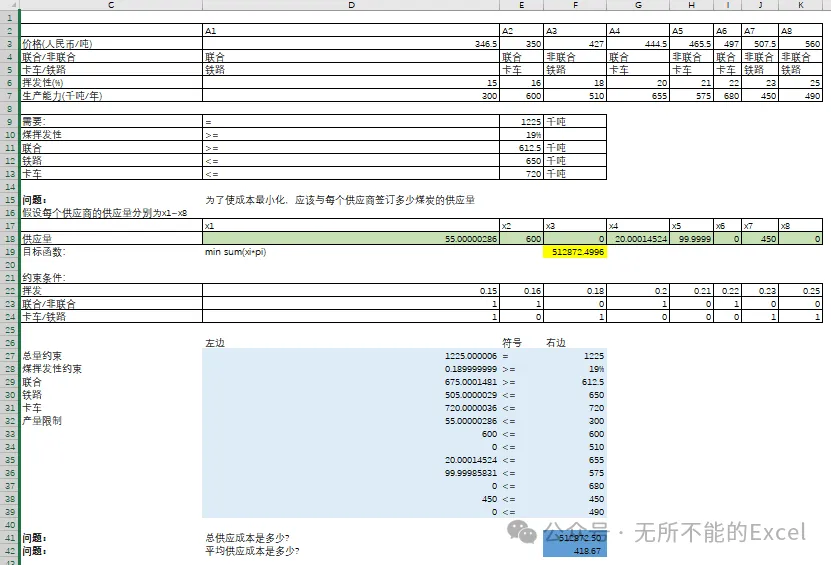Click the 720.0000036 truck constraint value
831x565 pixels.
pyautogui.click(x=351, y=408)
